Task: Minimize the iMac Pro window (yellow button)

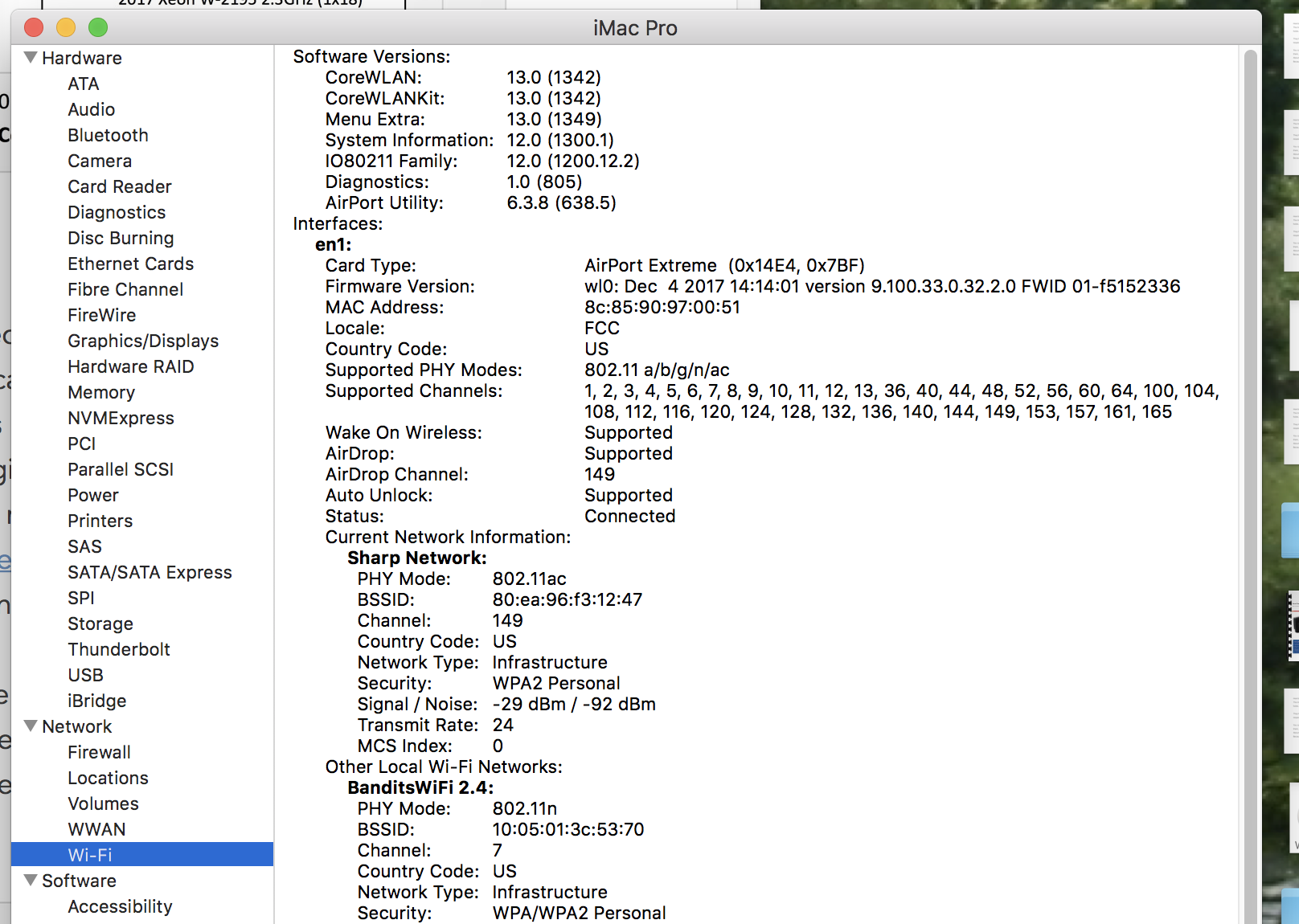Action: (x=66, y=27)
